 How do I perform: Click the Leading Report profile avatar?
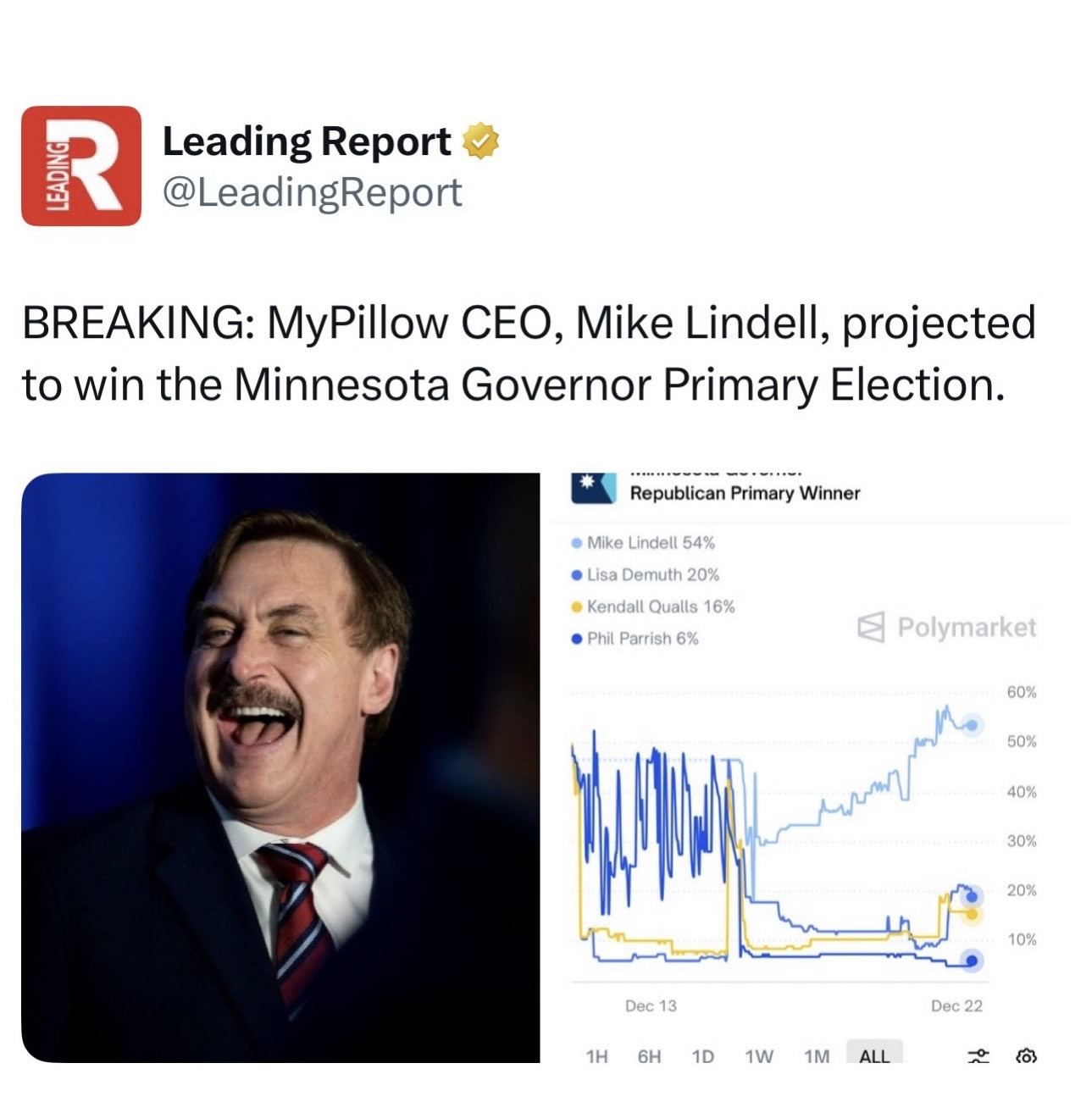[81, 166]
